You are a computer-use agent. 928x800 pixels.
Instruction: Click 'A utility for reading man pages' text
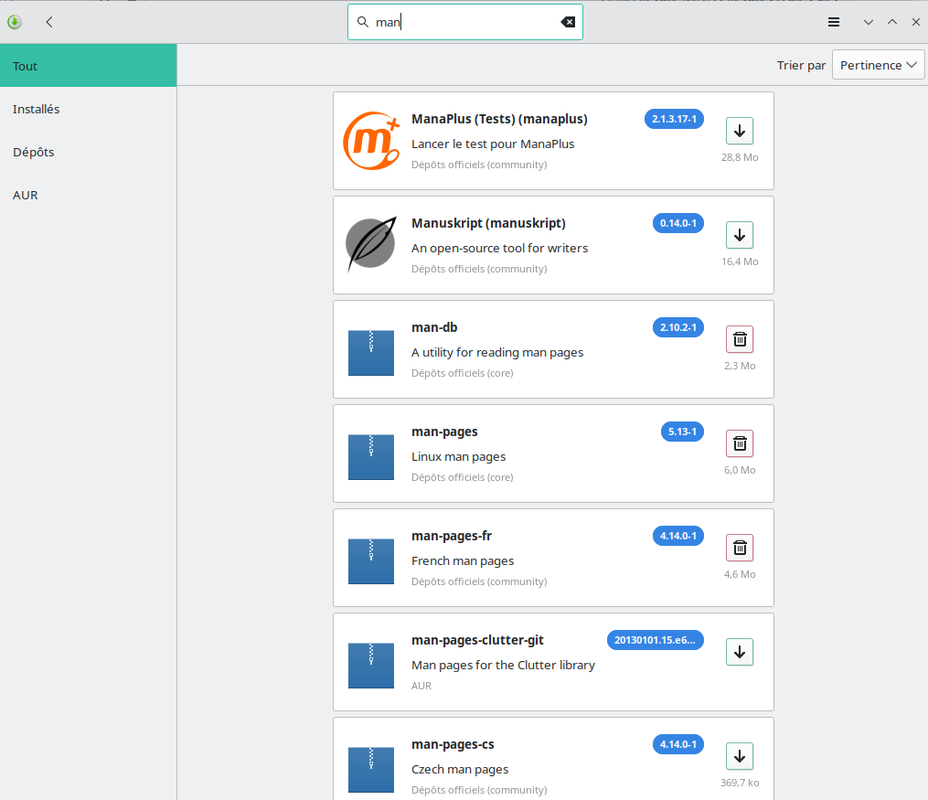[497, 353]
